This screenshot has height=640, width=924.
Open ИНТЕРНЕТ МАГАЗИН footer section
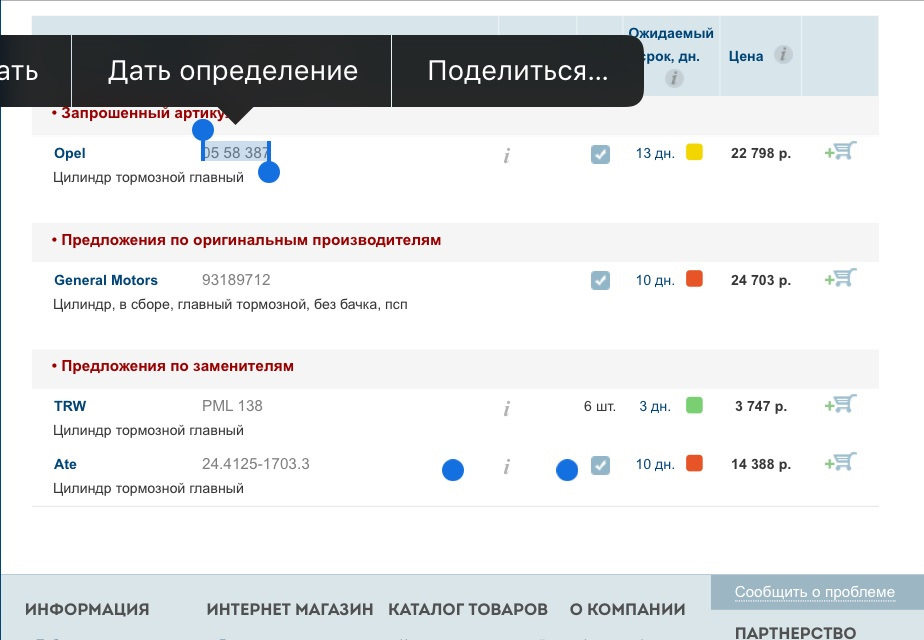coord(289,609)
